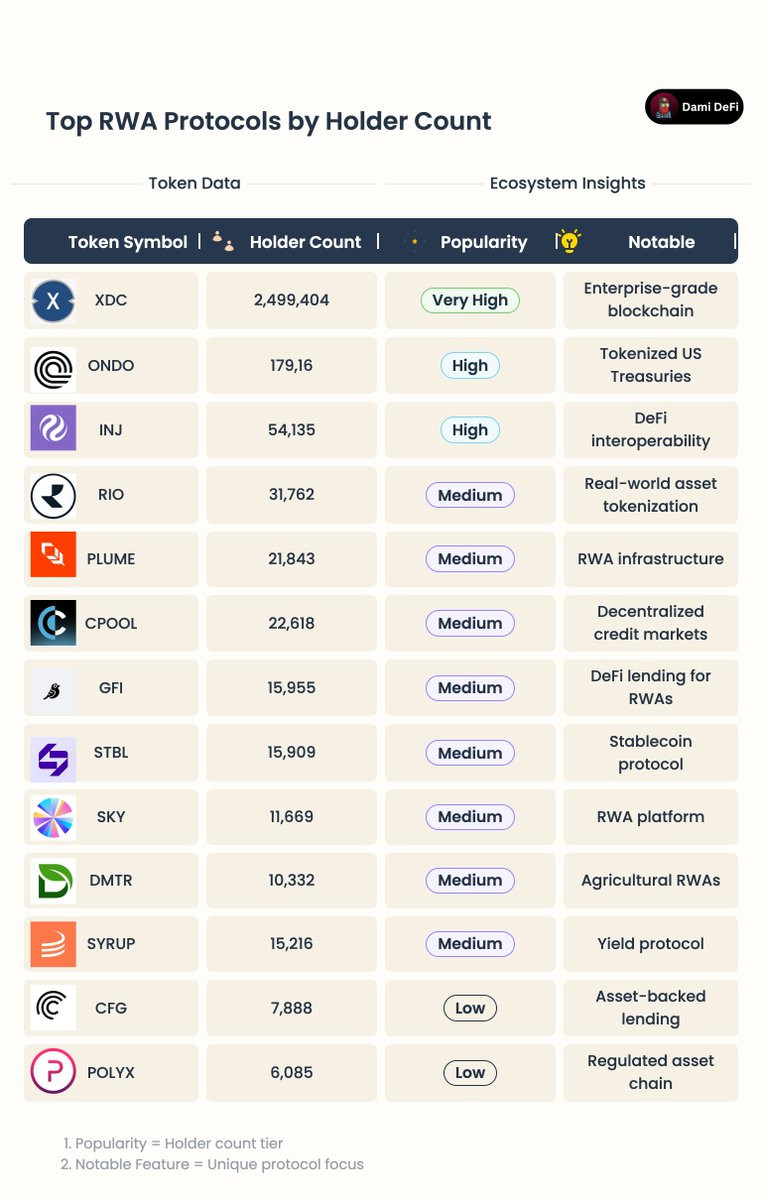Select the Holder Count column header
The width and height of the screenshot is (762, 1200).
pos(305,242)
